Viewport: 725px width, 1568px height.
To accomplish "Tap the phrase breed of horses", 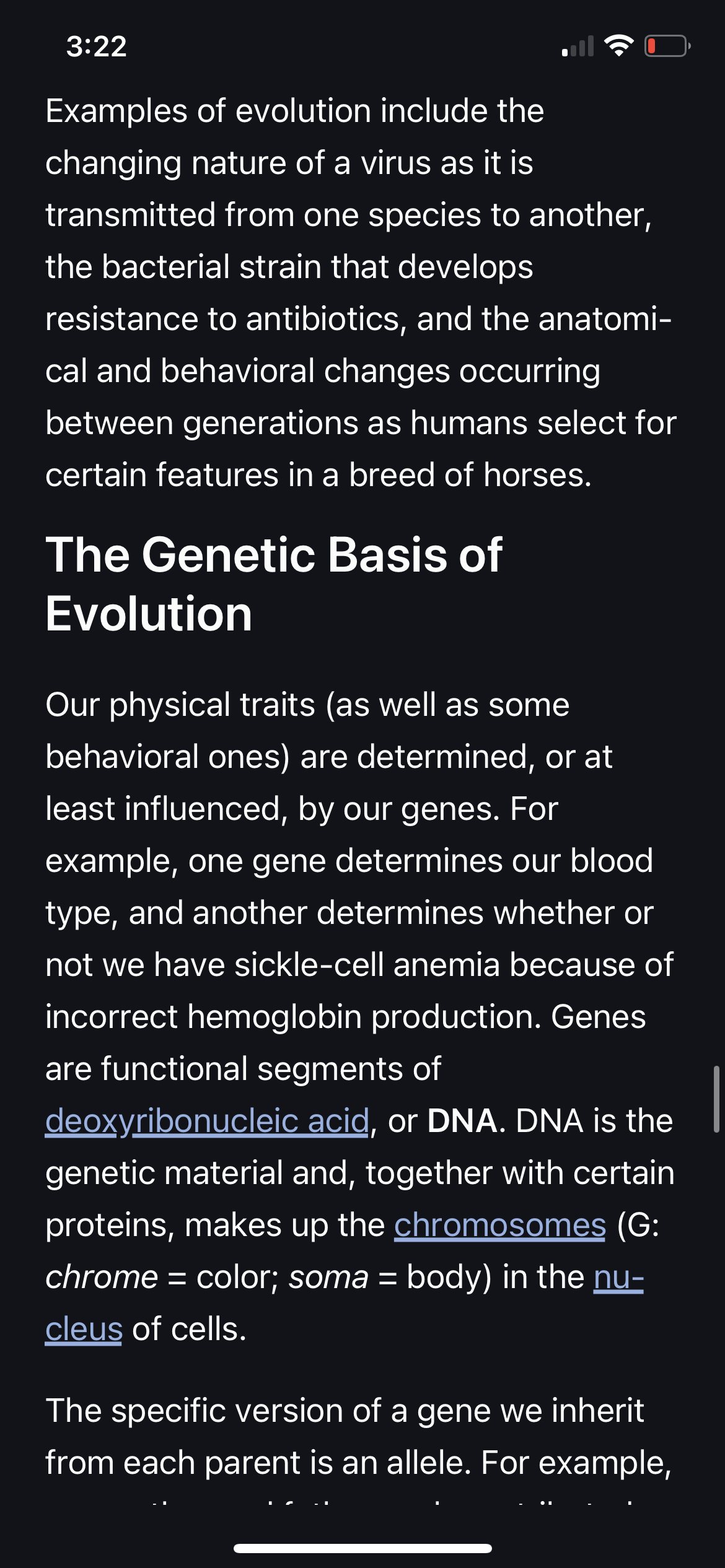I will coord(468,475).
